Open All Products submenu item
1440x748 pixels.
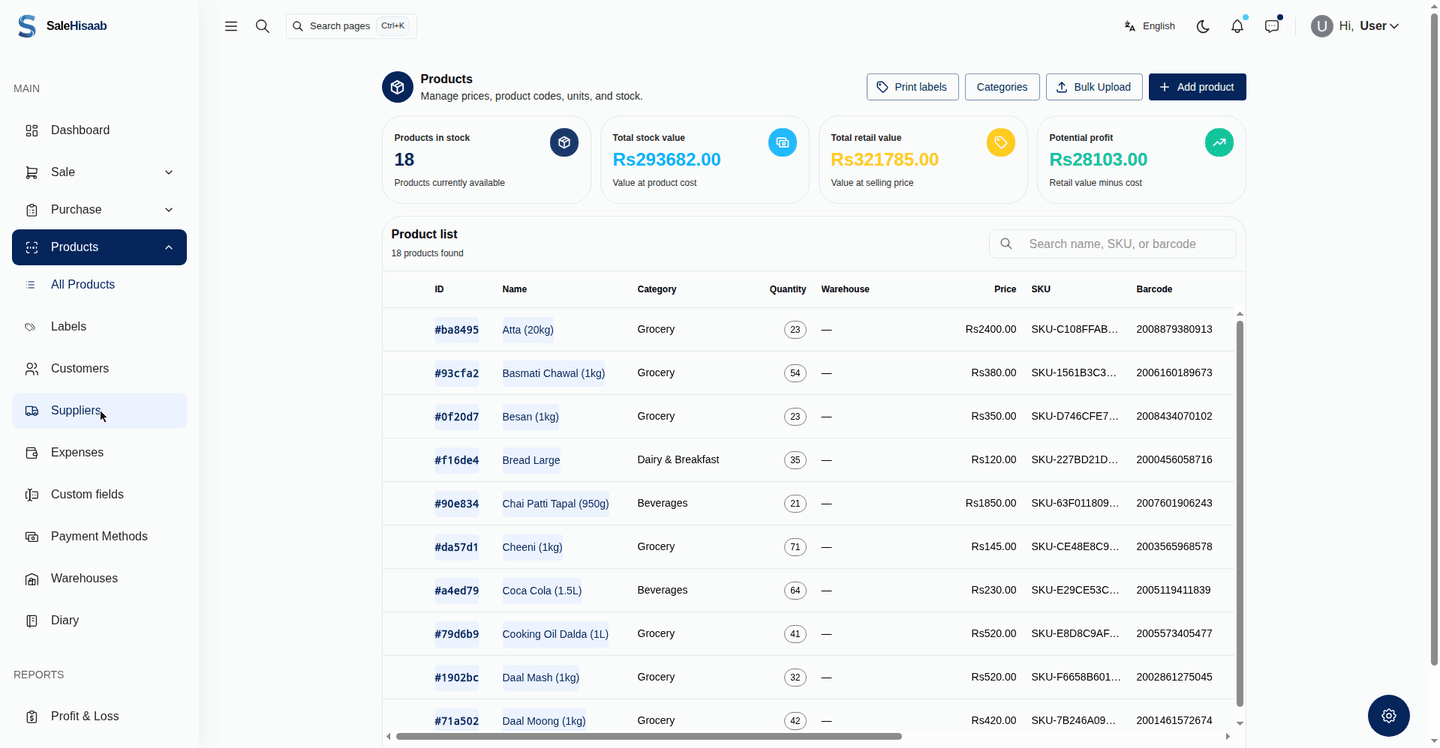(x=99, y=285)
